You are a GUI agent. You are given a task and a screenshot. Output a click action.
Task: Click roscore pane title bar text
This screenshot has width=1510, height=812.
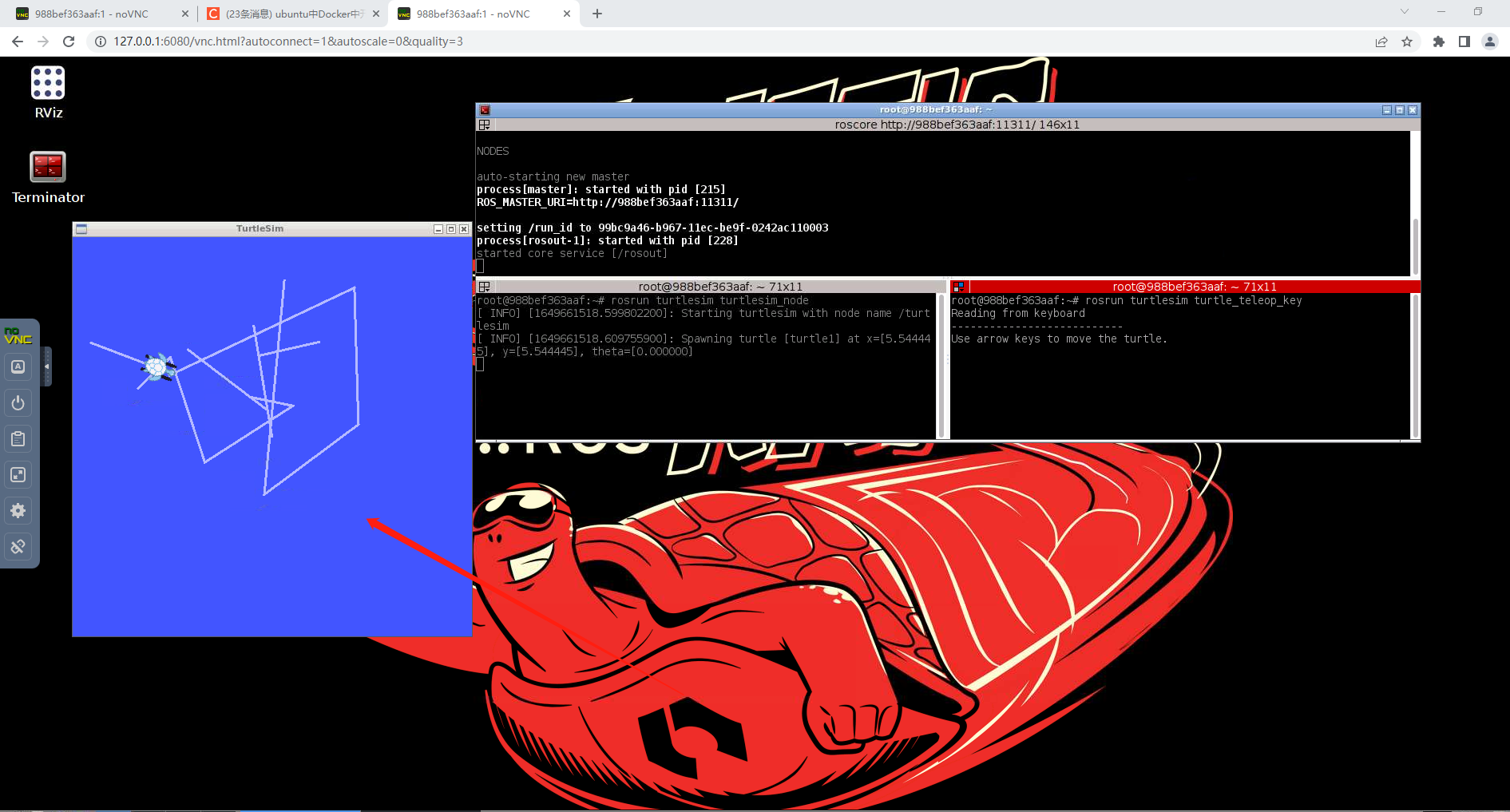(x=957, y=125)
